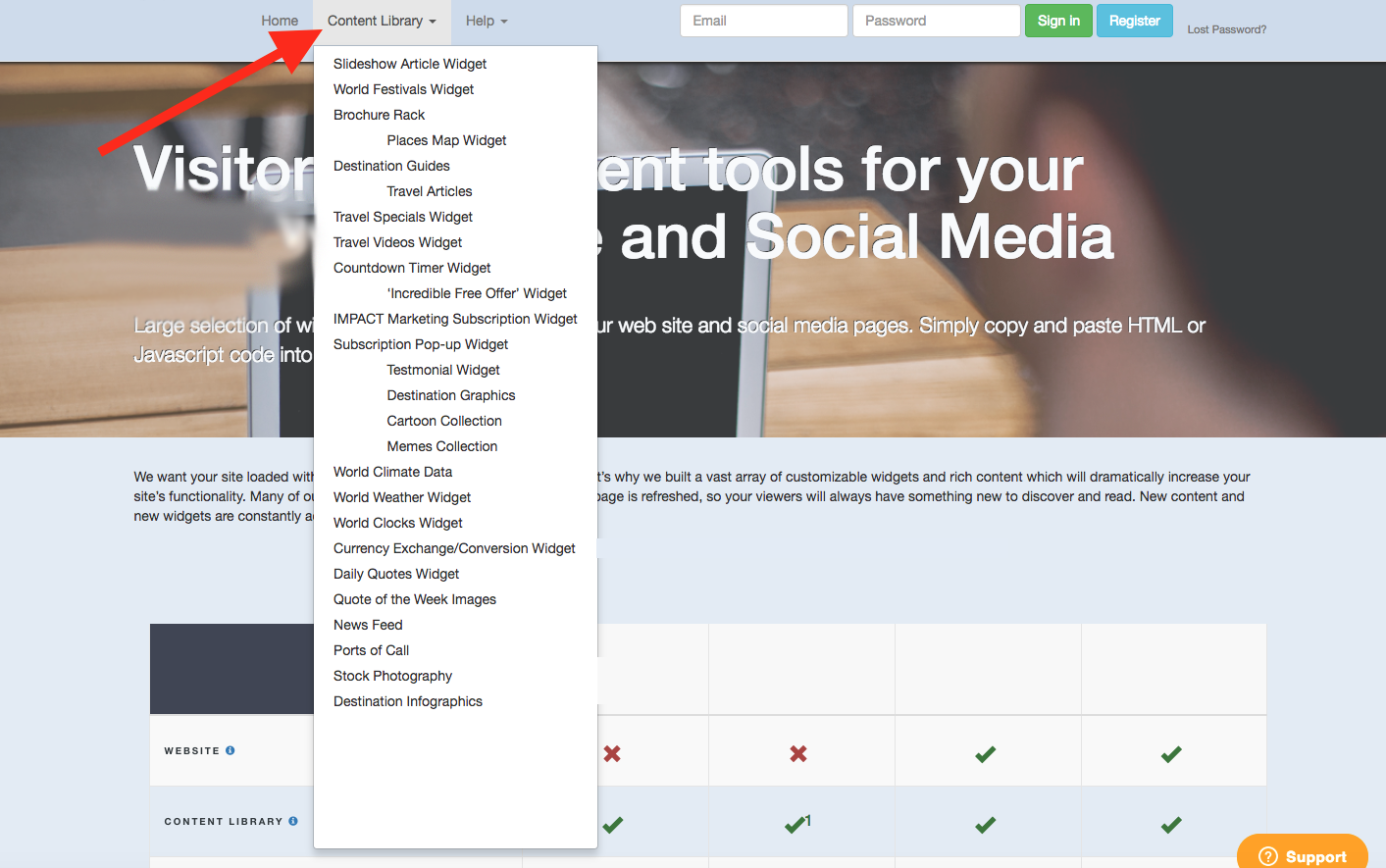Select Subscription Pop-up Widget
Screen dimensions: 1386x868
[421, 344]
